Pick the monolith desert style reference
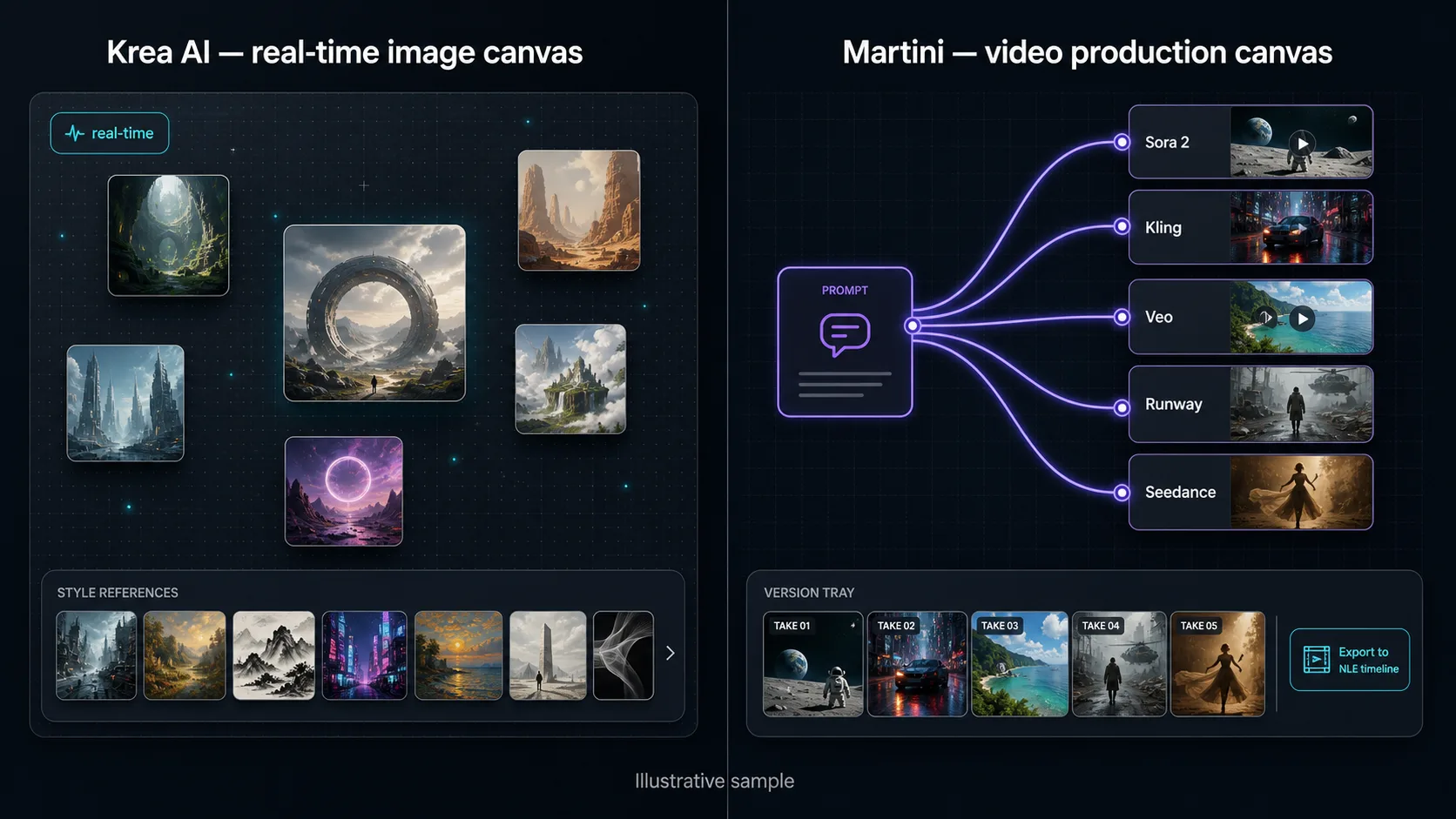The image size is (1456, 819). pos(548,655)
